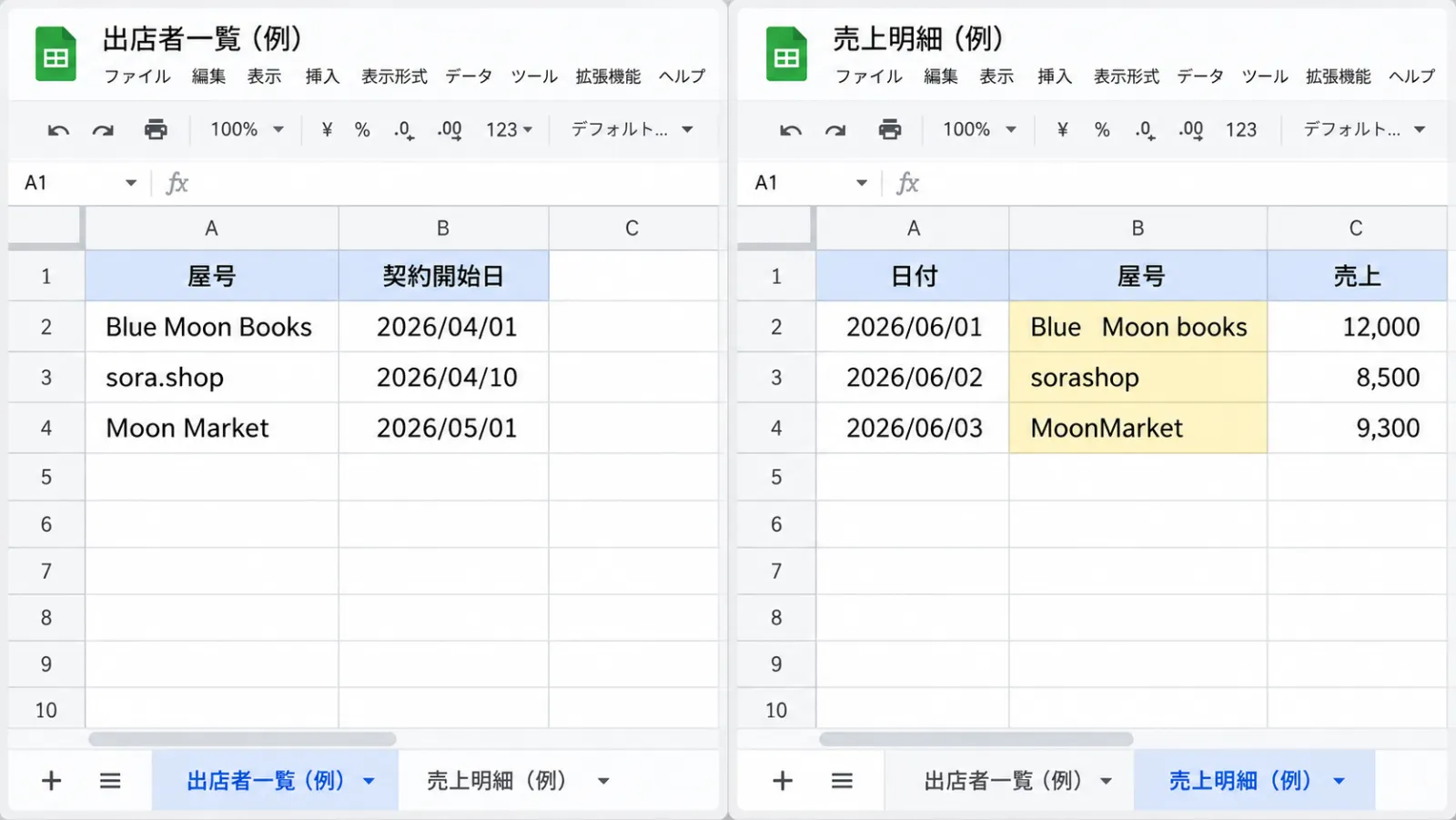The image size is (1456, 820).
Task: Open the 100% zoom dropdown in left window
Action: 248,129
